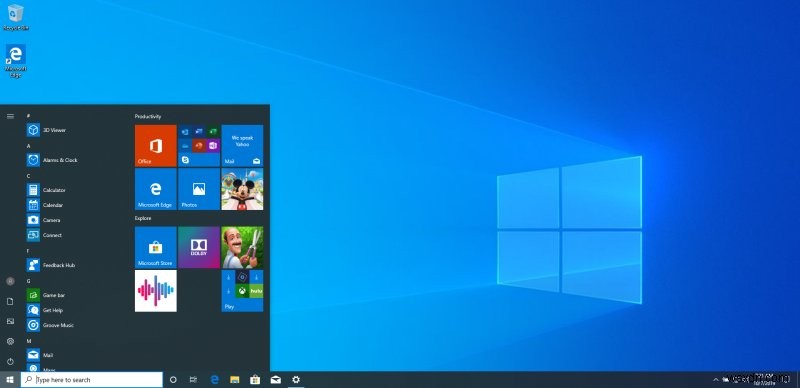The width and height of the screenshot is (800, 388).
Task: Open Pictures from the Start left rail
Action: pos(10,321)
